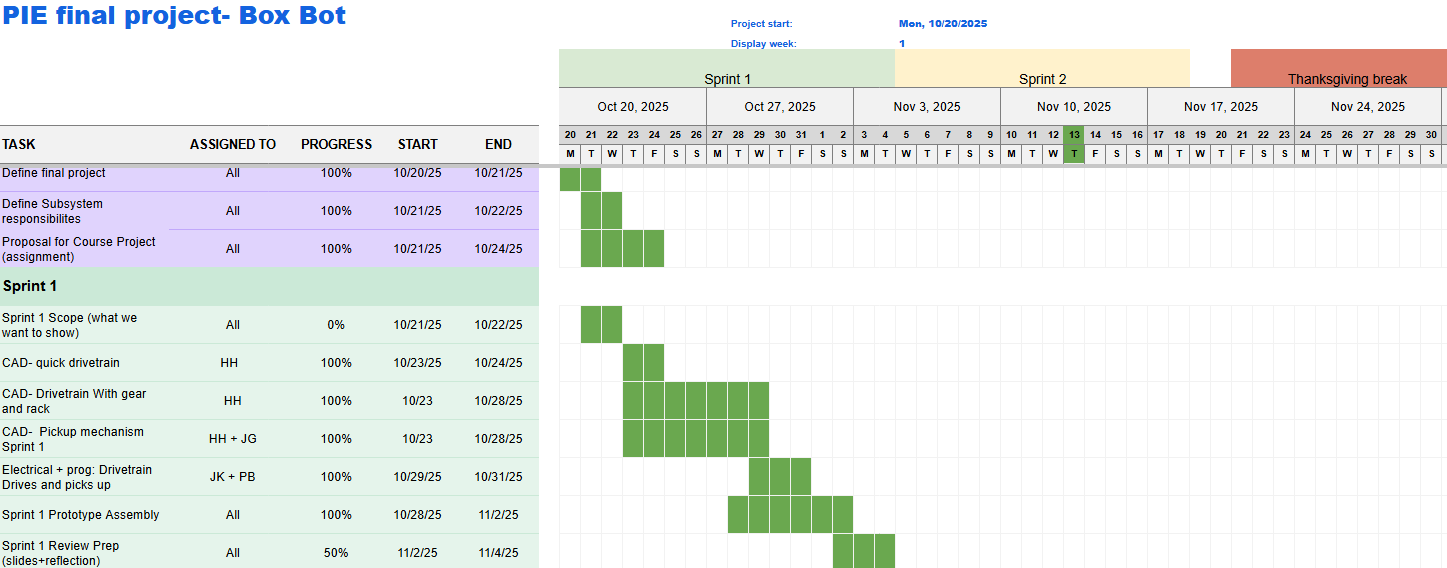This screenshot has width=1447, height=568.
Task: Click end date 10/24/25 of Proposal for Course Project
Action: coord(498,249)
